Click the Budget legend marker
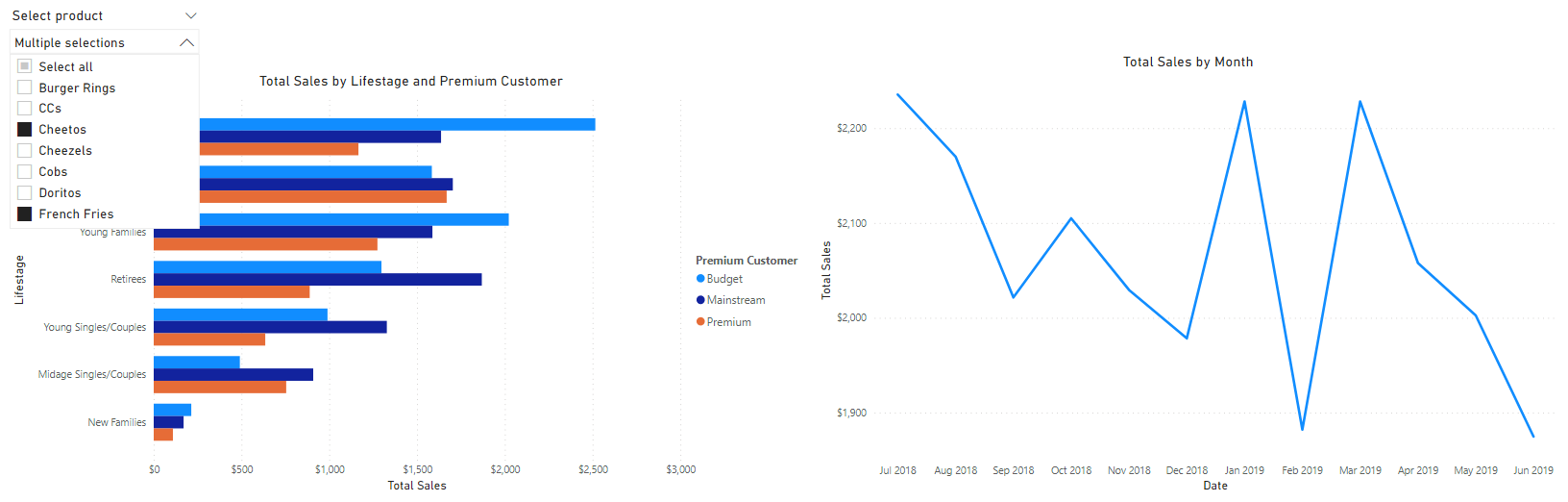 click(x=700, y=279)
